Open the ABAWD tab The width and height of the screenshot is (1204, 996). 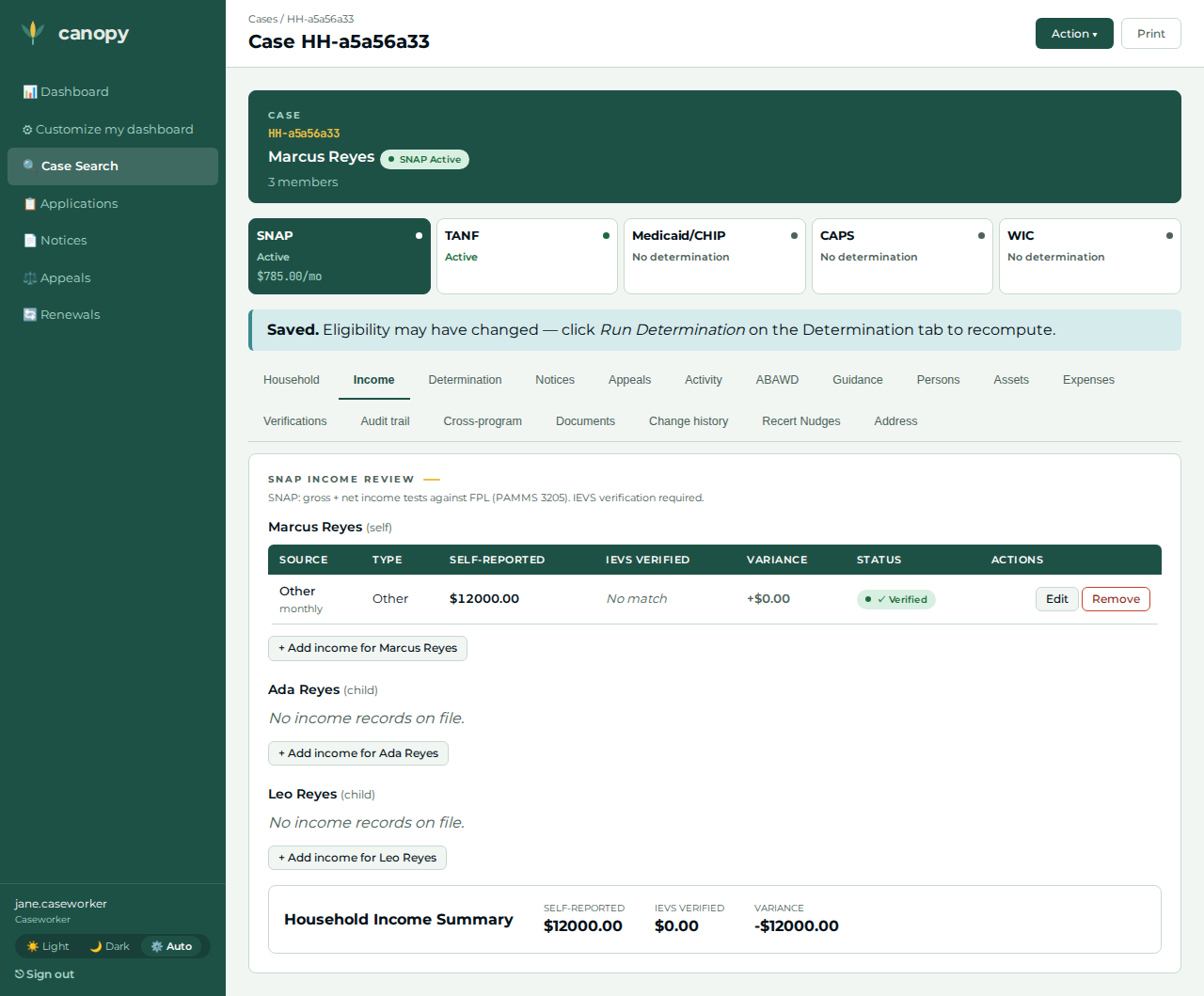(777, 380)
